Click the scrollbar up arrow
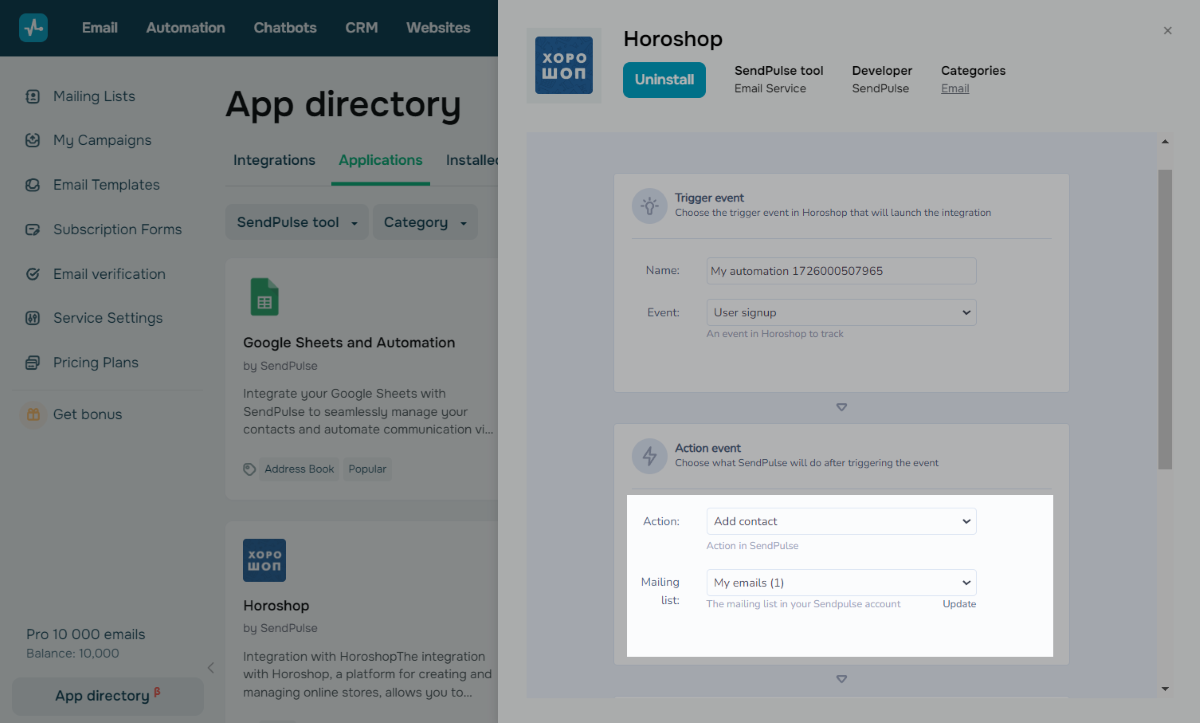 1165,141
